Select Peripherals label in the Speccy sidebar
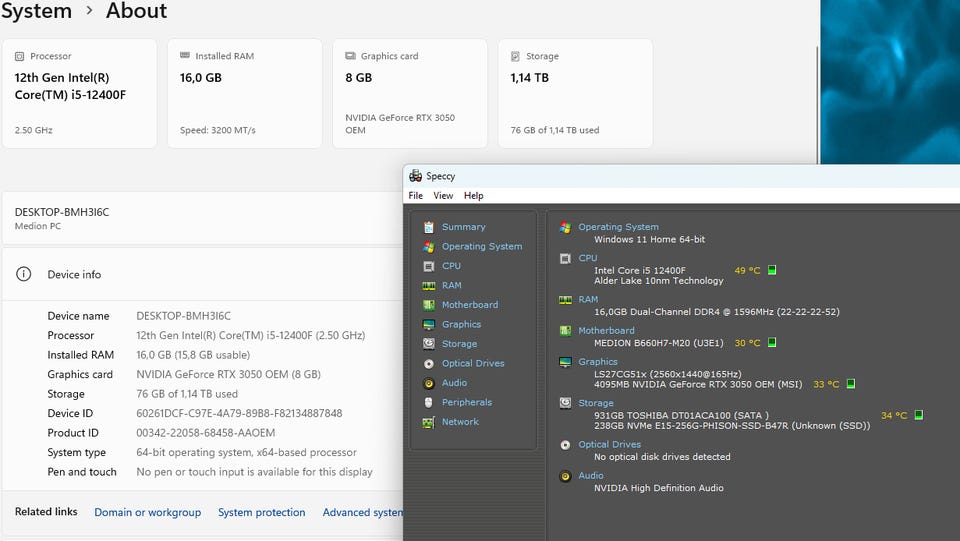 click(467, 403)
